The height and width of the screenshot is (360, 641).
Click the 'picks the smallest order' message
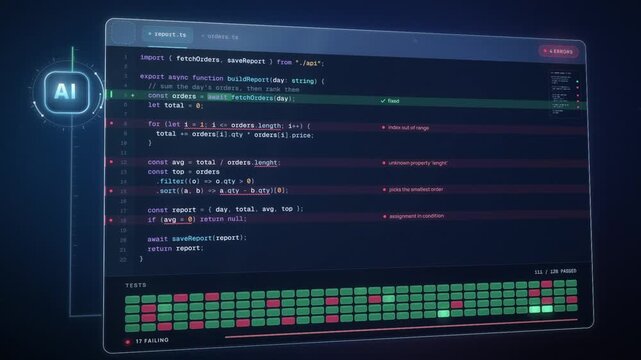pyautogui.click(x=413, y=190)
